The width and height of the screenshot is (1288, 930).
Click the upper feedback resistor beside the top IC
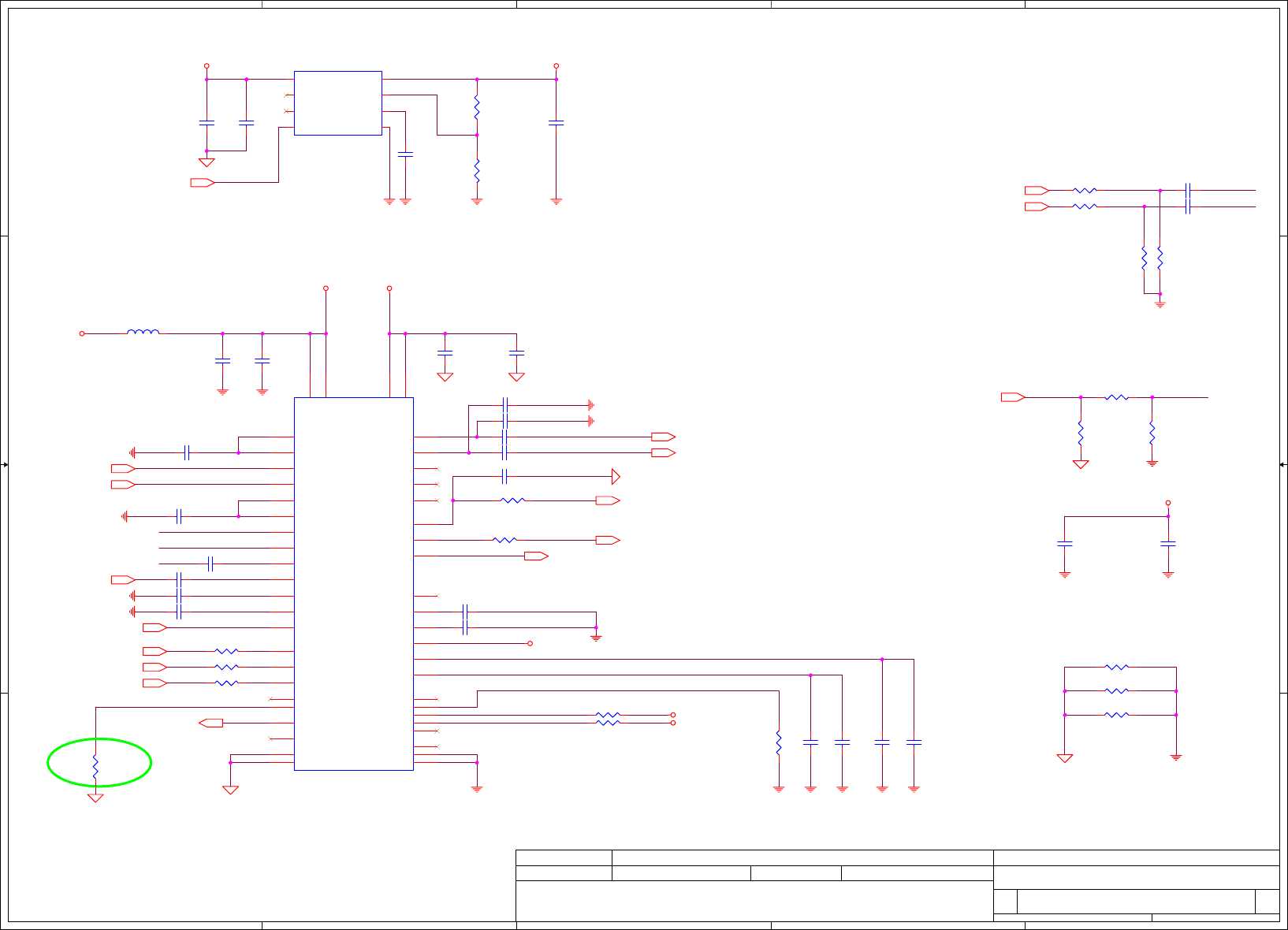pyautogui.click(x=477, y=107)
